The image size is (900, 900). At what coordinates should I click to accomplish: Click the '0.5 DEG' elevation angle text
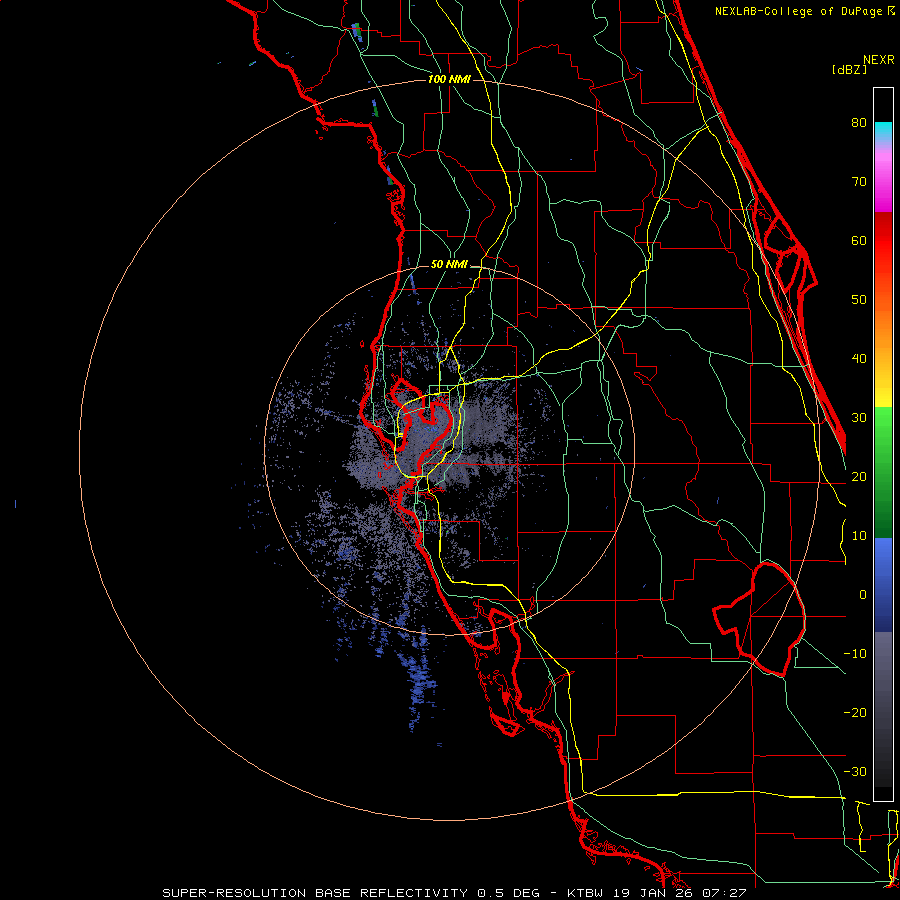(508, 893)
